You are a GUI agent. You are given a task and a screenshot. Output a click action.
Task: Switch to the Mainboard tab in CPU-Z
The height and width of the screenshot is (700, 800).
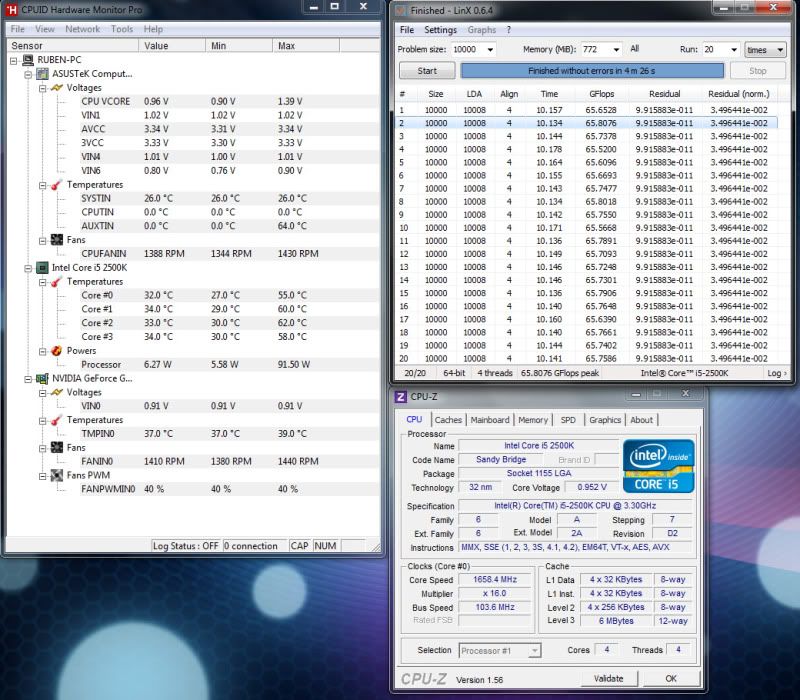pos(490,420)
